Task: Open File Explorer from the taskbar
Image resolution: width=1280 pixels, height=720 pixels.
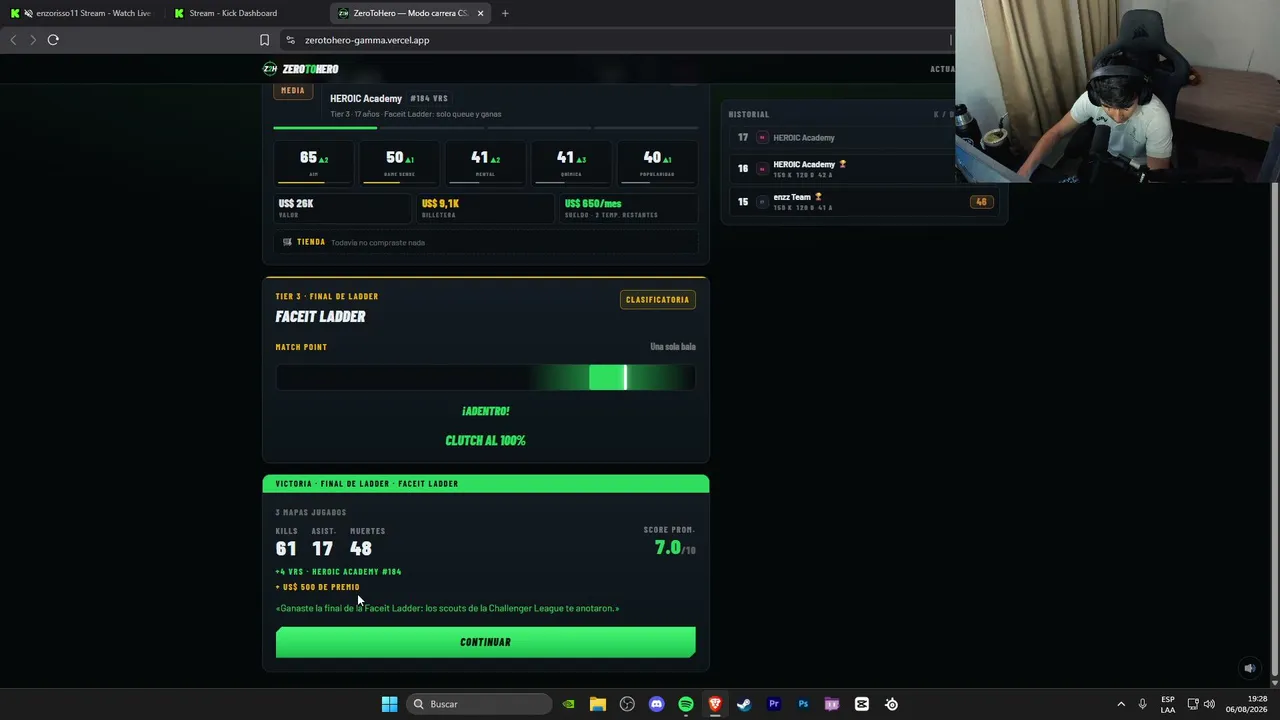Action: [598, 704]
